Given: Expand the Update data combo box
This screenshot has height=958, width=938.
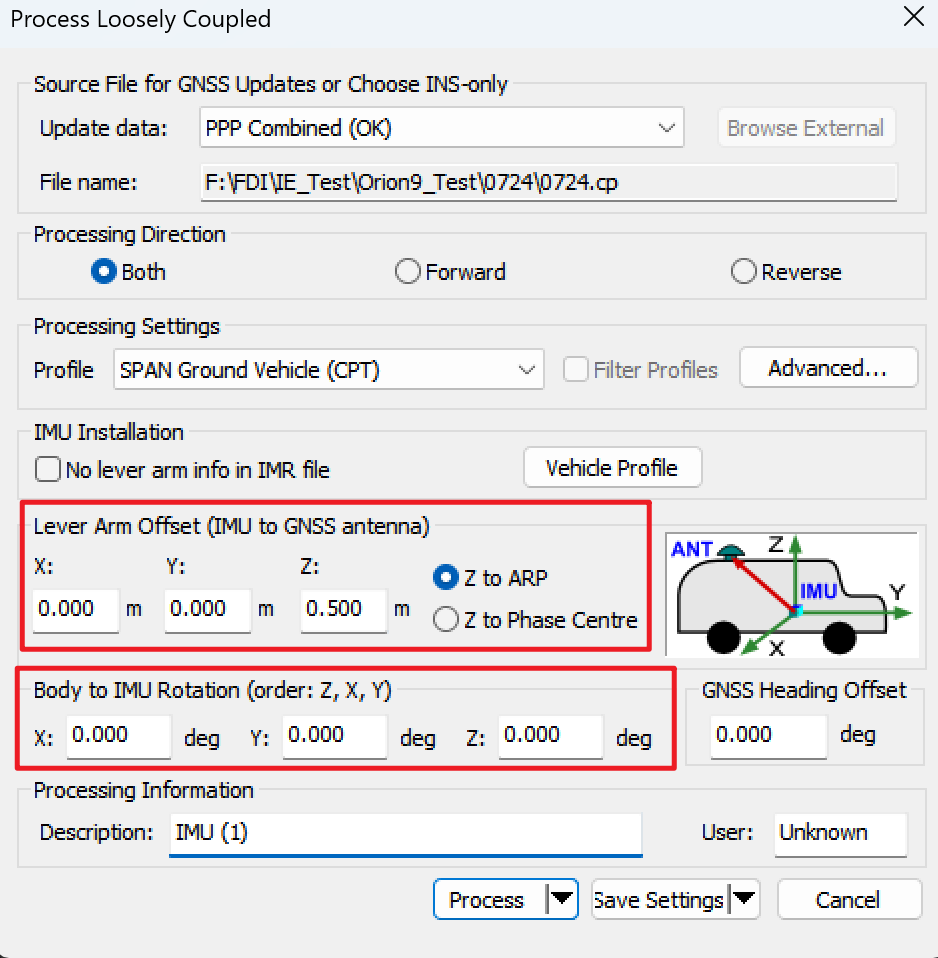Looking at the screenshot, I should 441,128.
